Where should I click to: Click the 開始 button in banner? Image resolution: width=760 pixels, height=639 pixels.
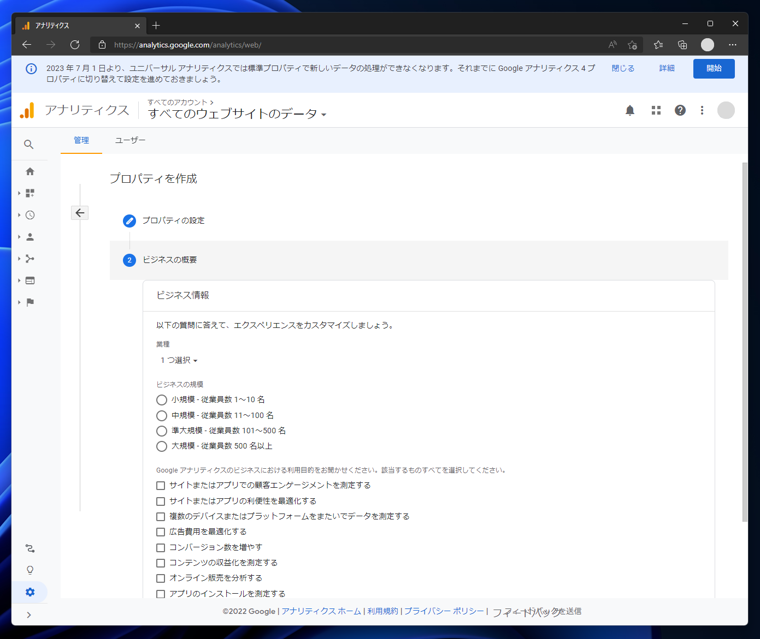(x=713, y=68)
